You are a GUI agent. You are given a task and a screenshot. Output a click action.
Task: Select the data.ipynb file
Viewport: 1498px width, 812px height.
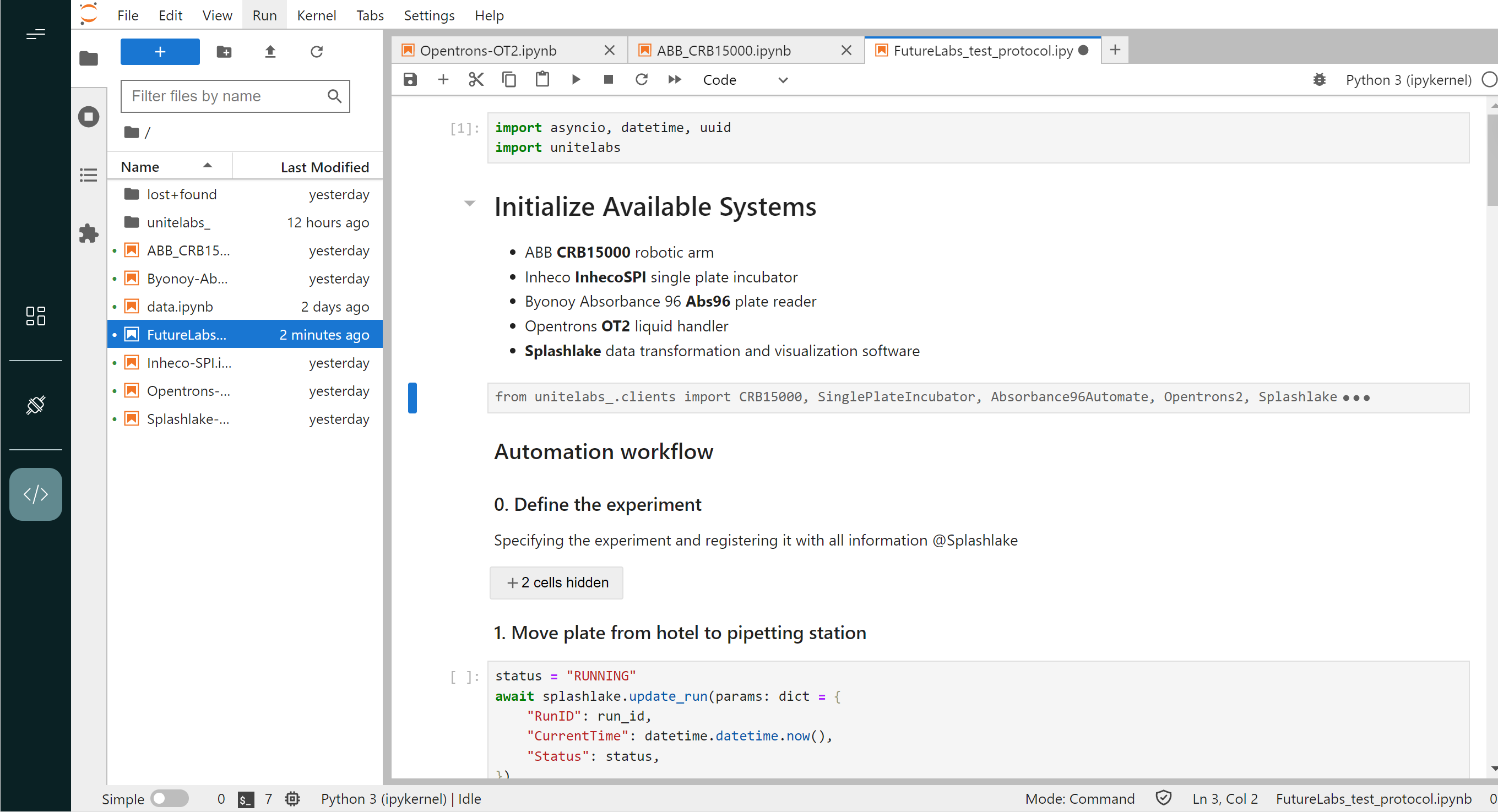245,306
